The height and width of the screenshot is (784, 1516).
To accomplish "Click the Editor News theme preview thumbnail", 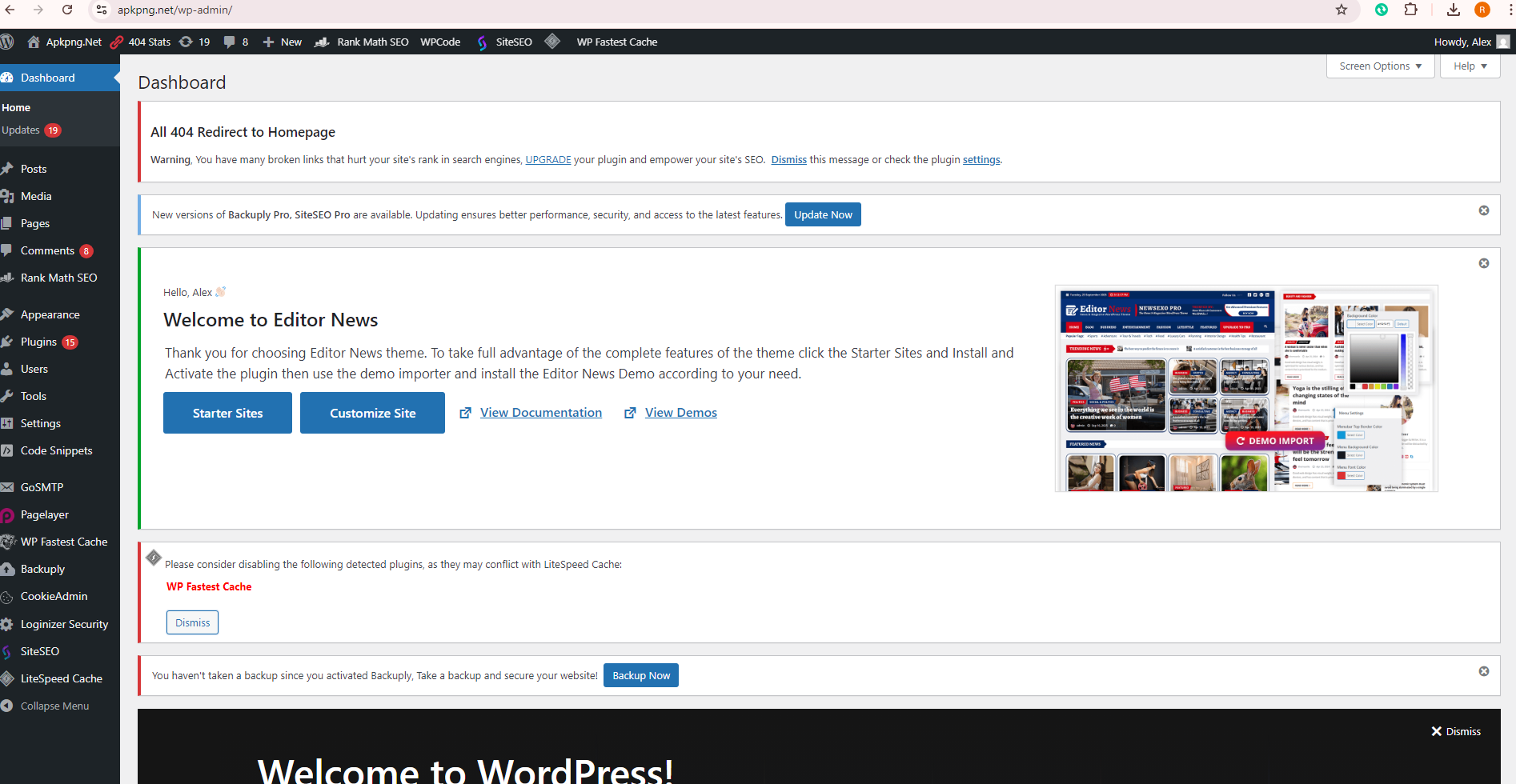I will click(x=1245, y=388).
